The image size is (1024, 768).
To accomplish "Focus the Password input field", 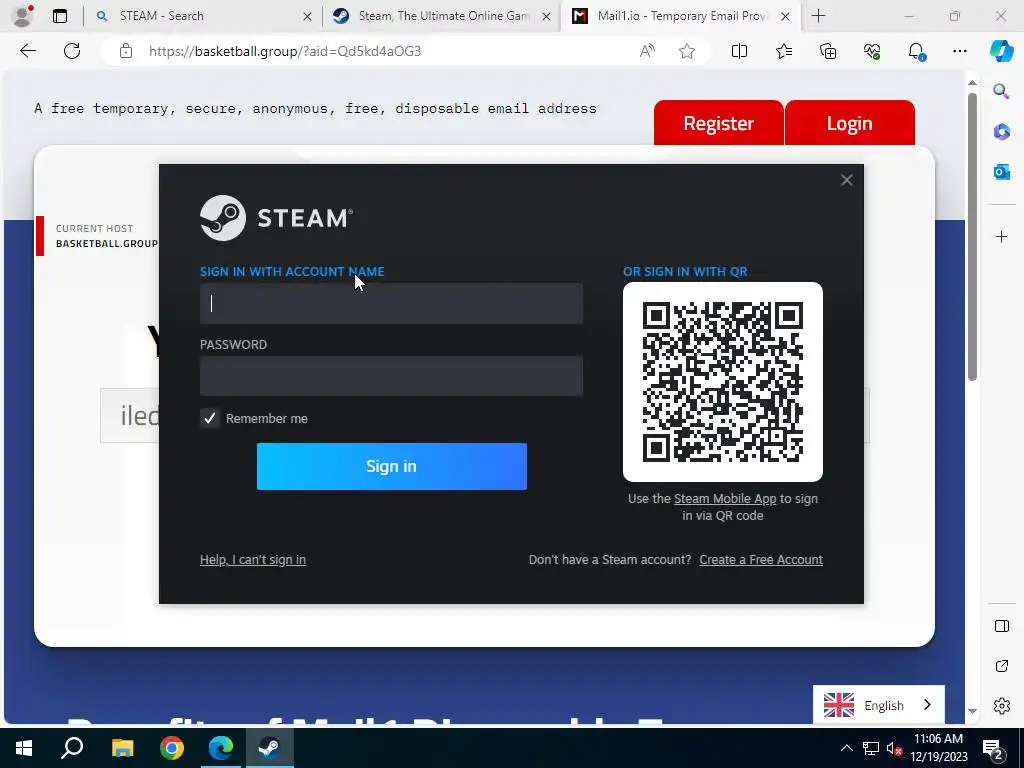I will (x=391, y=376).
